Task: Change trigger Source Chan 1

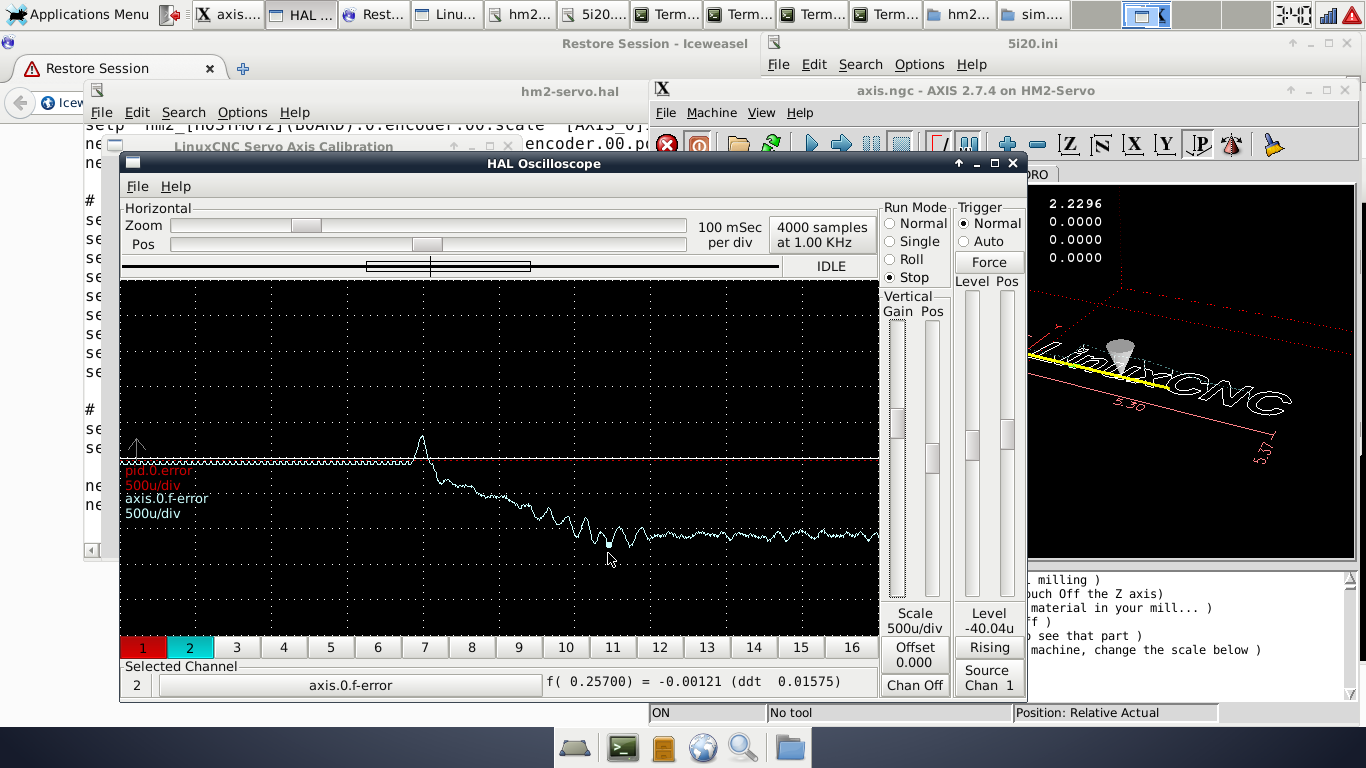Action: point(989,678)
